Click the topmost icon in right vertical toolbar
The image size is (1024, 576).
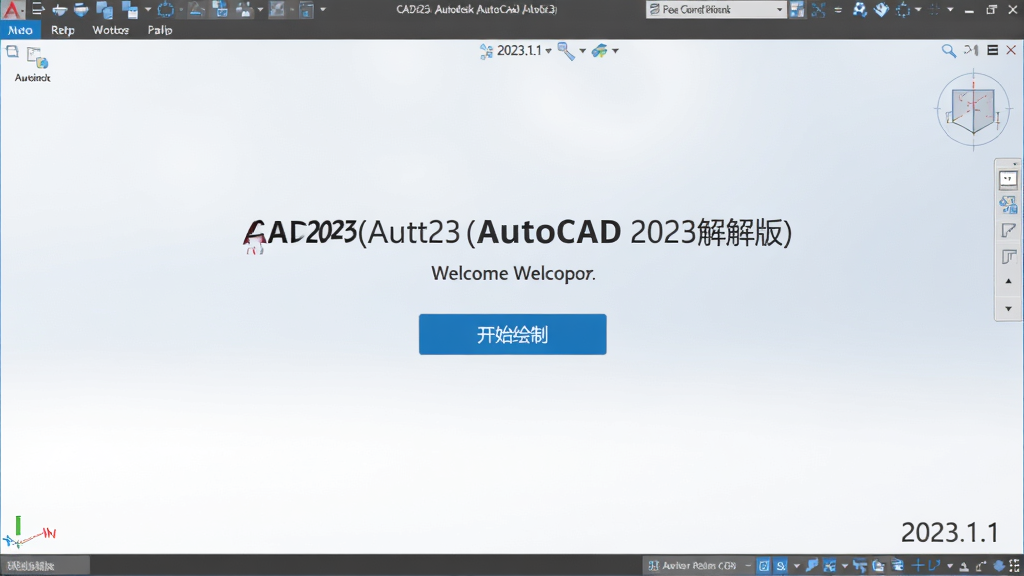click(x=1008, y=179)
